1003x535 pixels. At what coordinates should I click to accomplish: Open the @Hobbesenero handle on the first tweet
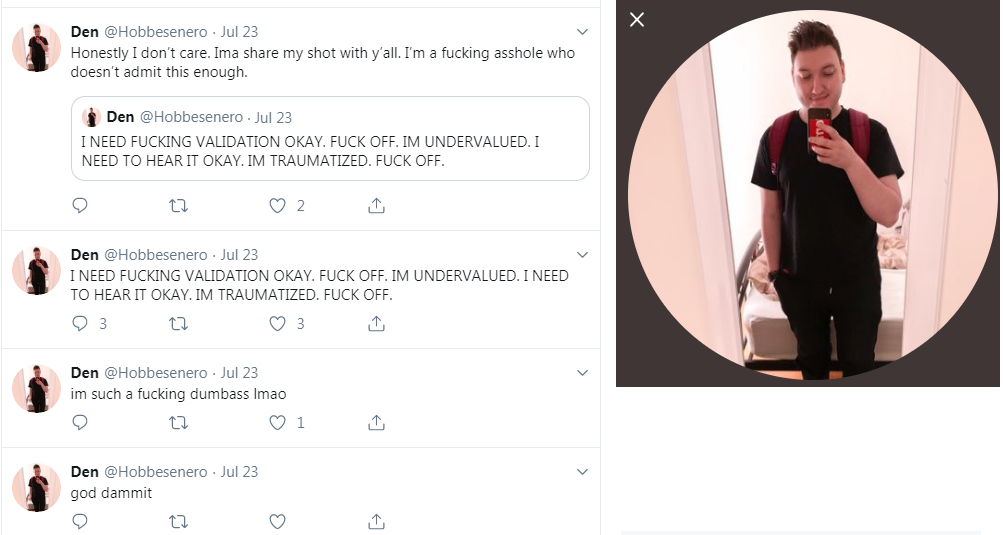[155, 32]
